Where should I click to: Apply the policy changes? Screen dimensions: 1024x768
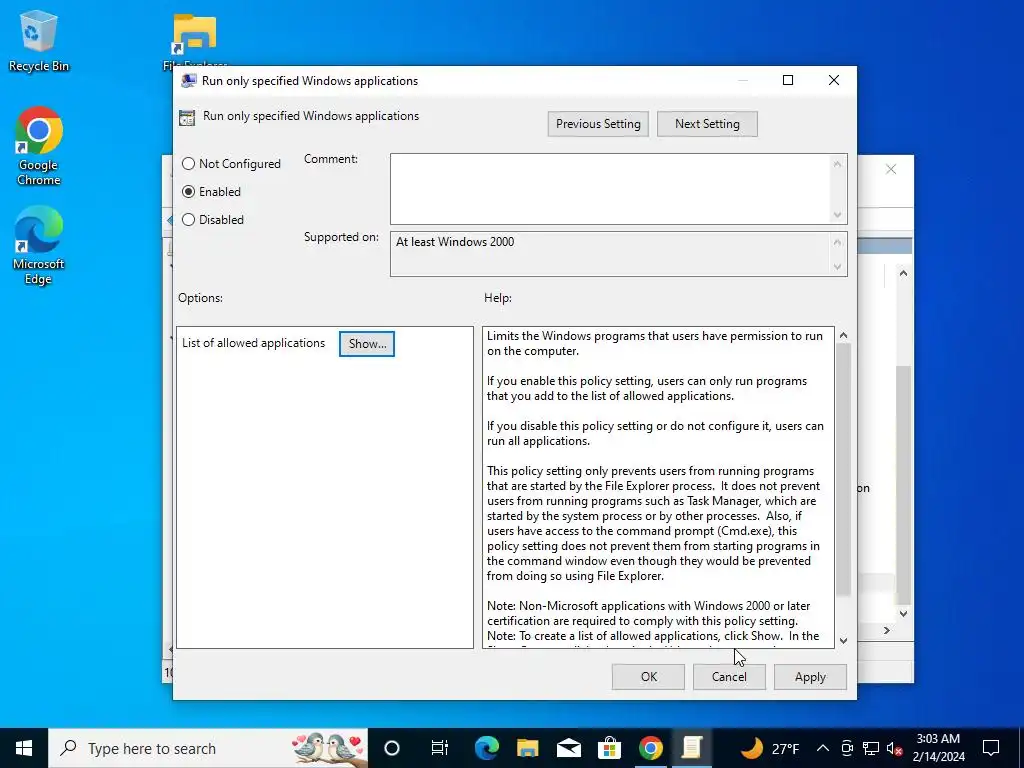coord(810,677)
